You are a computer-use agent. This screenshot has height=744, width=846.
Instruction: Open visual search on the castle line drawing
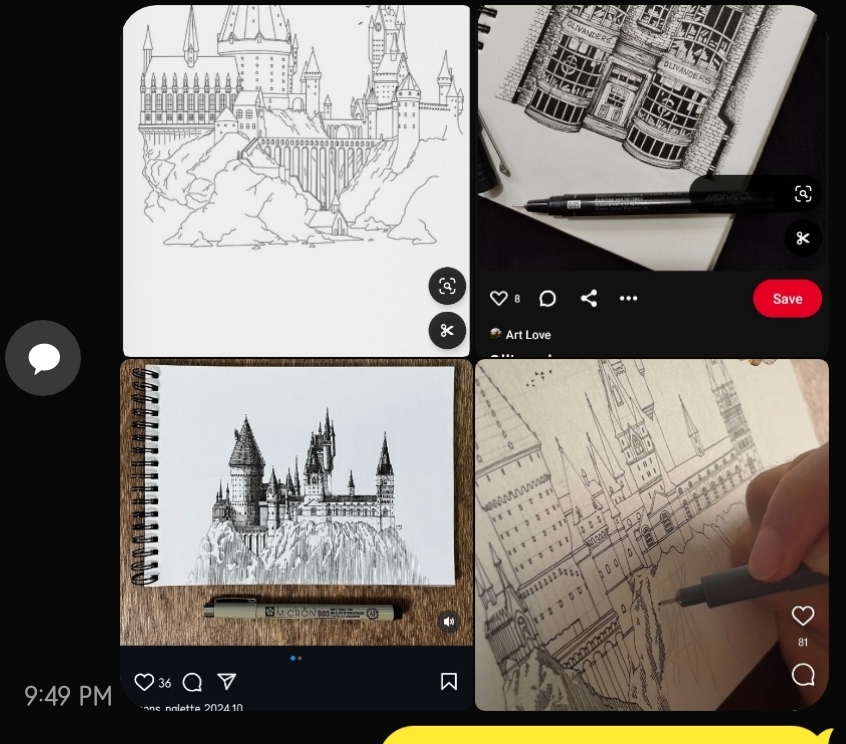(x=447, y=286)
